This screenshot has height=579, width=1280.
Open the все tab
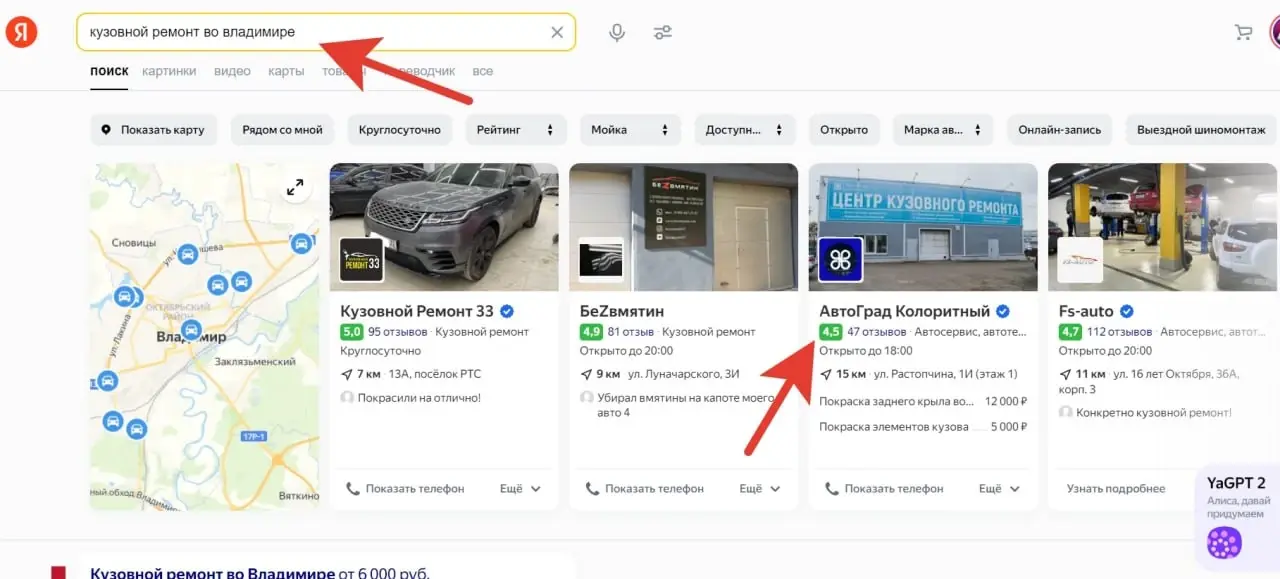pos(483,71)
